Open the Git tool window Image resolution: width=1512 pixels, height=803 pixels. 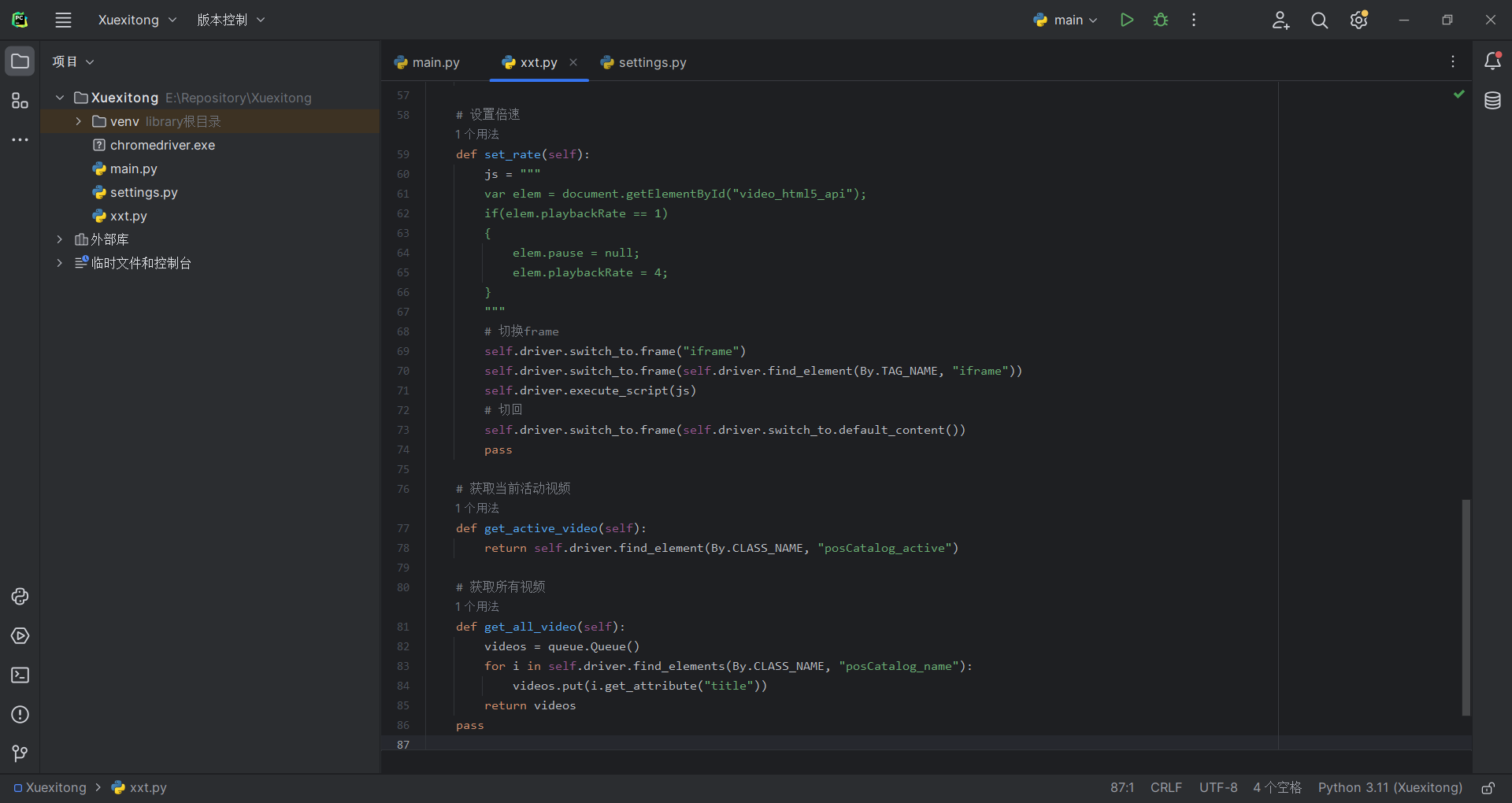pos(20,754)
